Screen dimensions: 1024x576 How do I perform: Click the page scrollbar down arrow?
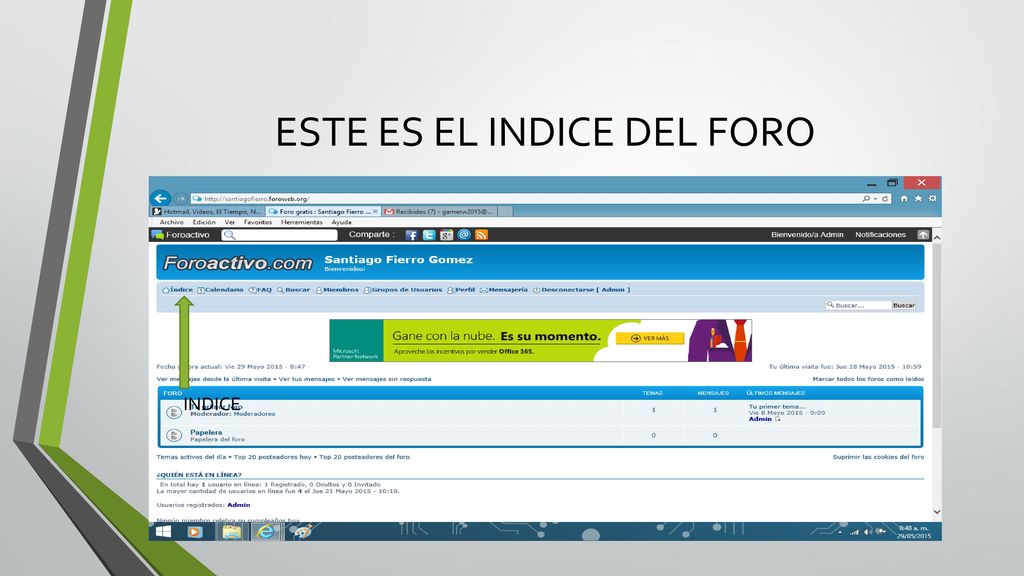[x=936, y=512]
